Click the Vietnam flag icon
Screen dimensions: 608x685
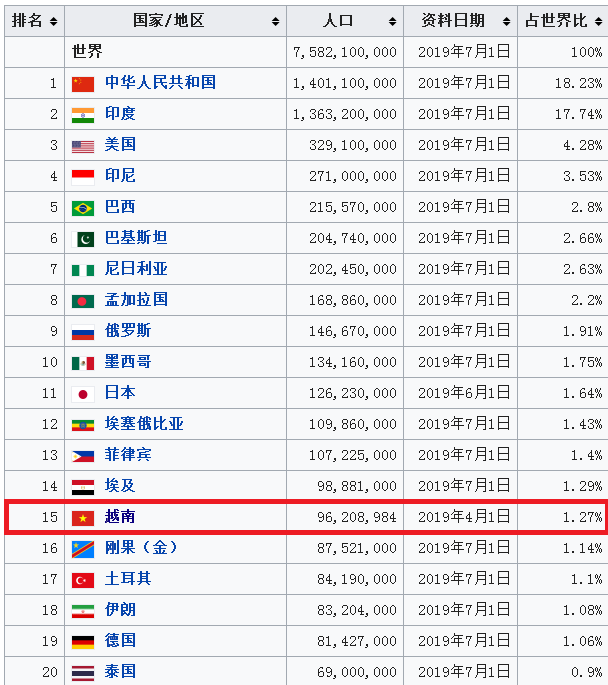pos(83,518)
